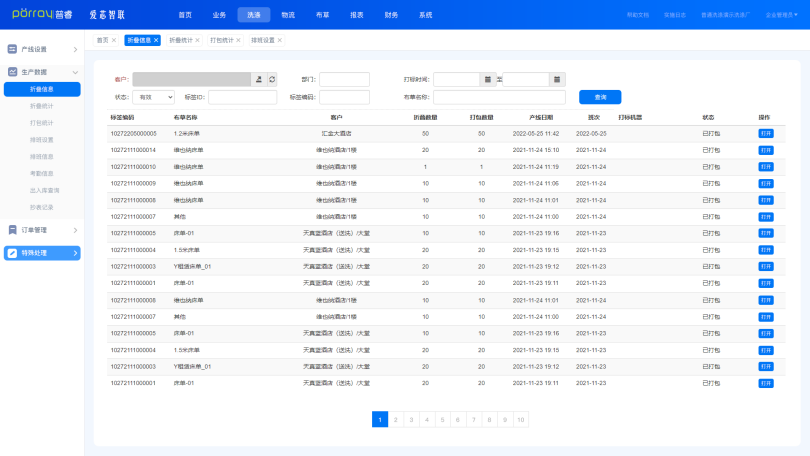Click the 特殊处理 edit icon
This screenshot has height=456, width=810.
(12, 253)
